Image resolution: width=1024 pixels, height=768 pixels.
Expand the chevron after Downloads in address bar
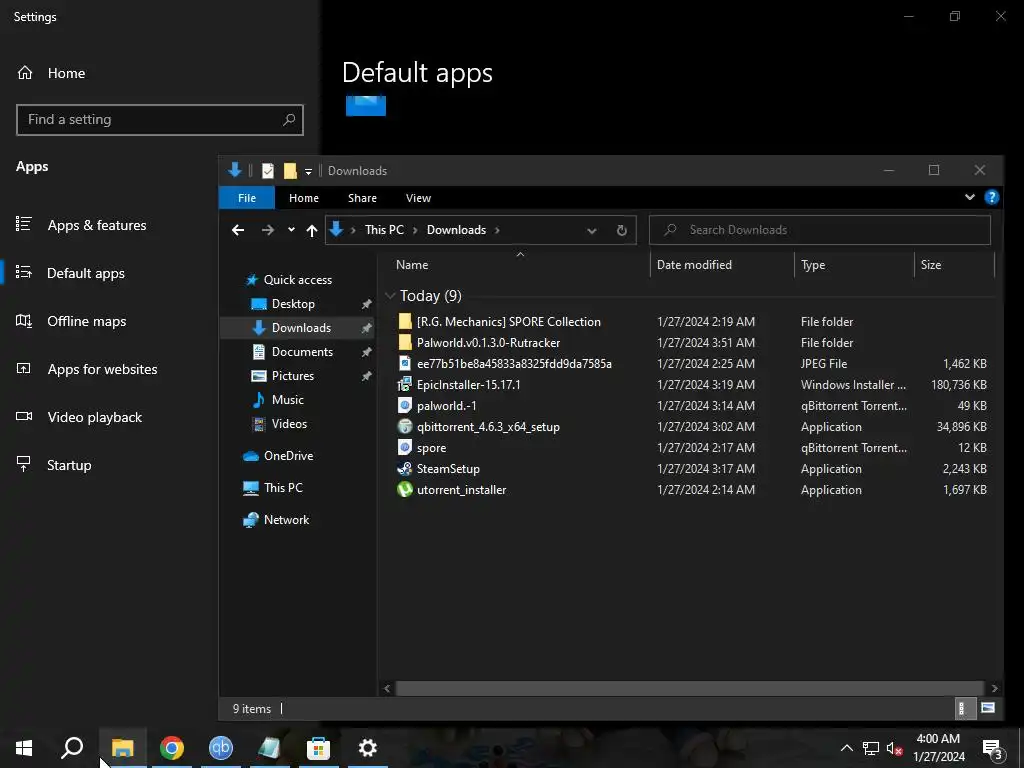[498, 230]
